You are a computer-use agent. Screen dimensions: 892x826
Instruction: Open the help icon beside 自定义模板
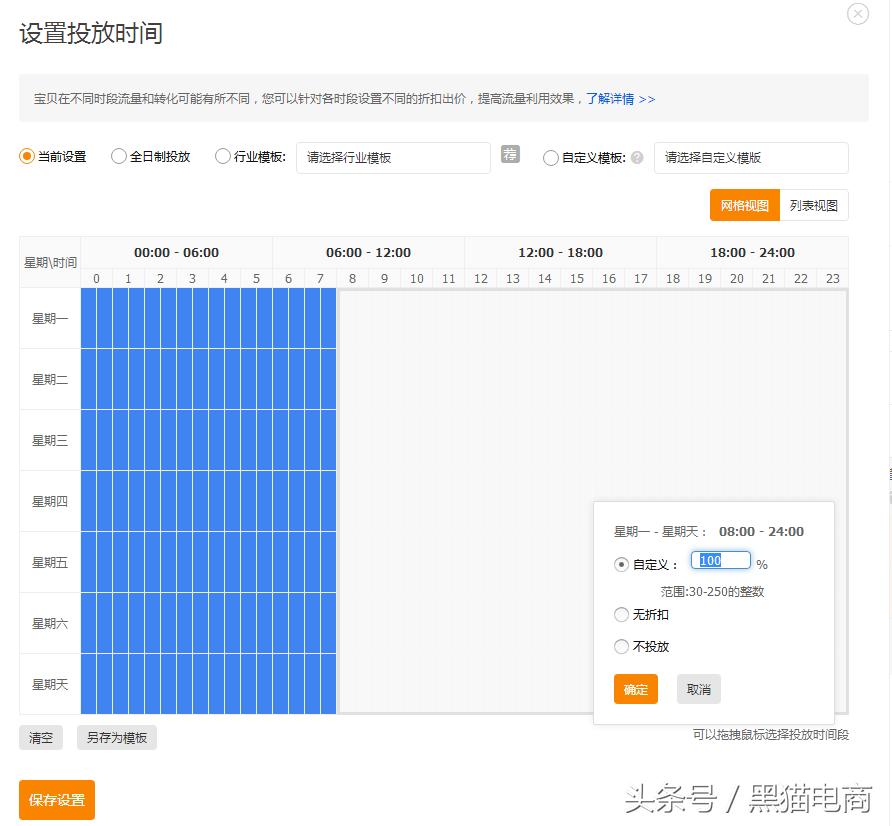[x=635, y=157]
